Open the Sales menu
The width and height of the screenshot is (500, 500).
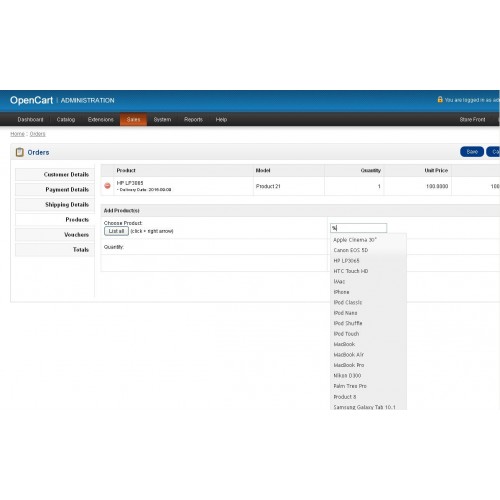[x=133, y=120]
